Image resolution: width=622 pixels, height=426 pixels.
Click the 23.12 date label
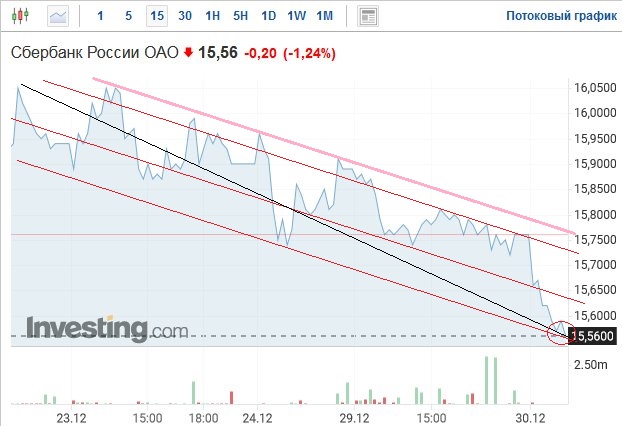(x=71, y=418)
